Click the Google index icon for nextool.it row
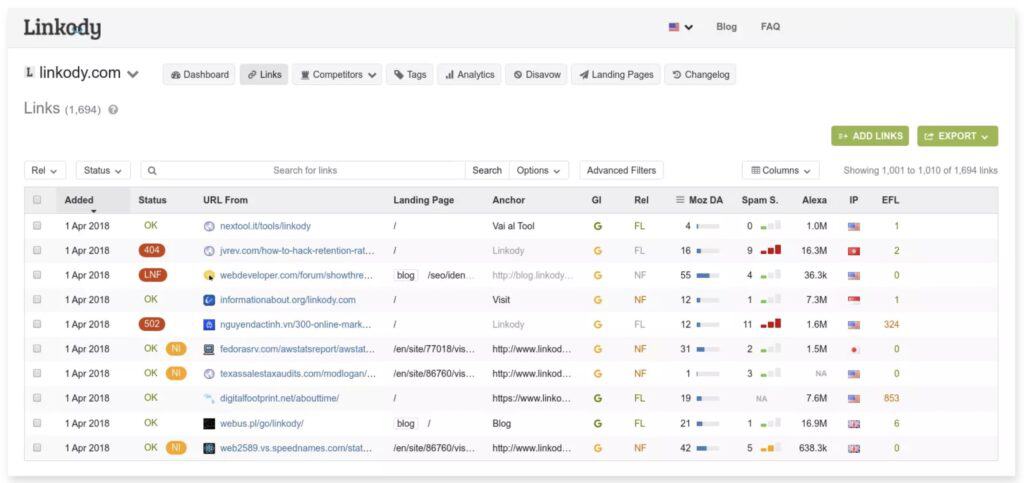The height and width of the screenshot is (483, 1024). (597, 226)
